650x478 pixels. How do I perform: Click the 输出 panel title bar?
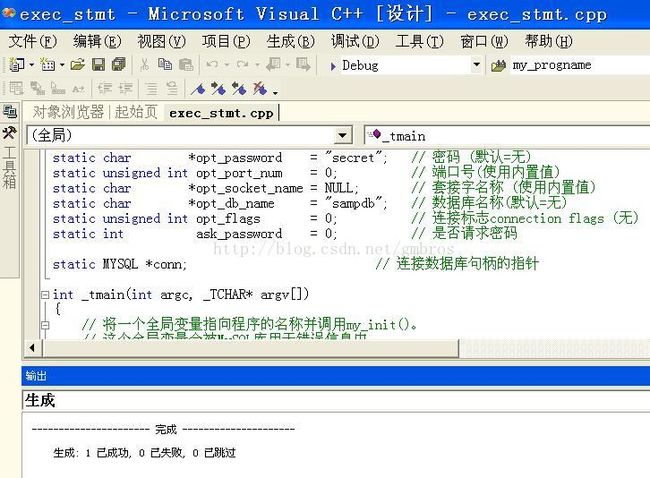[x=336, y=376]
